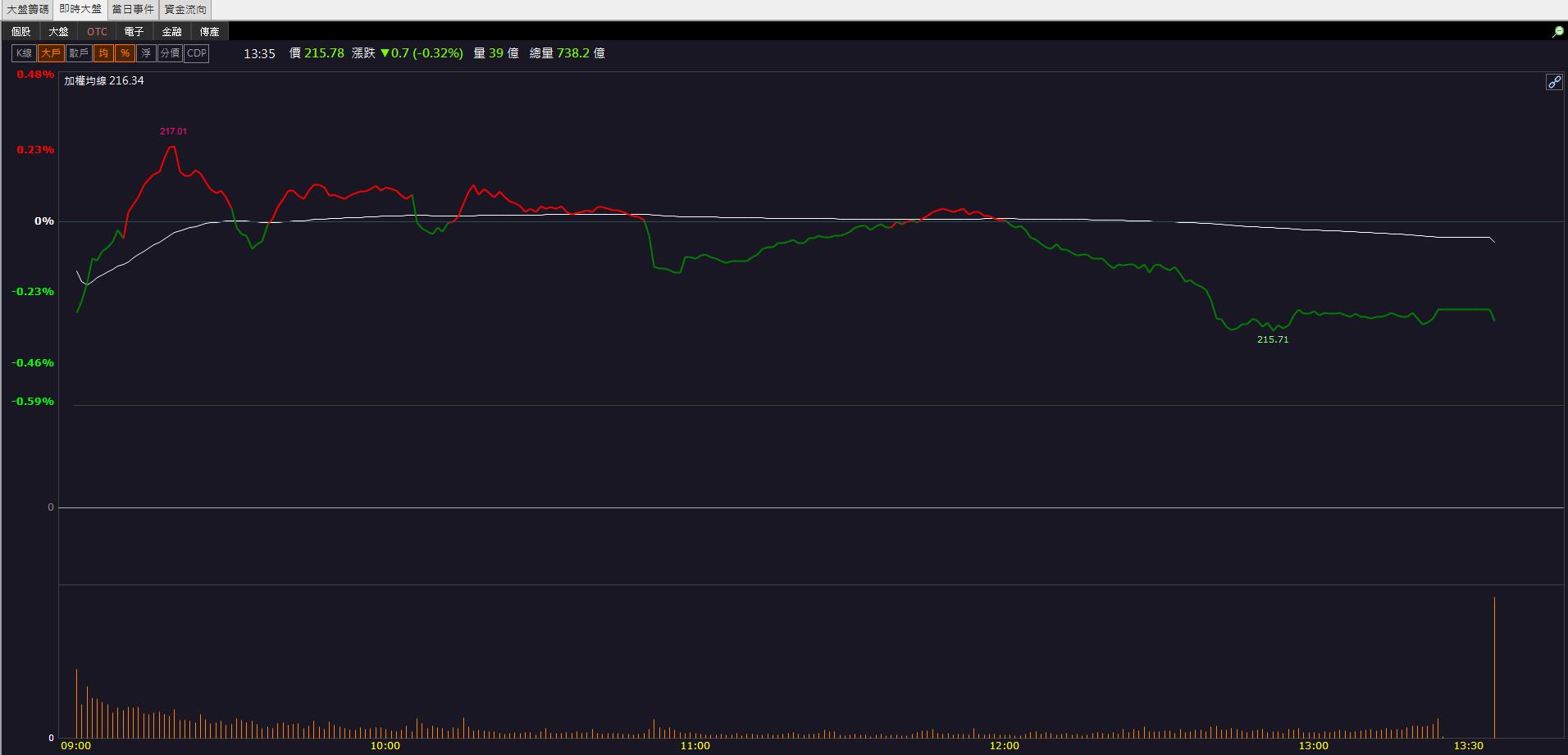Open the 資金流向 tab
Viewport: 1568px width, 755px height.
pos(185,10)
